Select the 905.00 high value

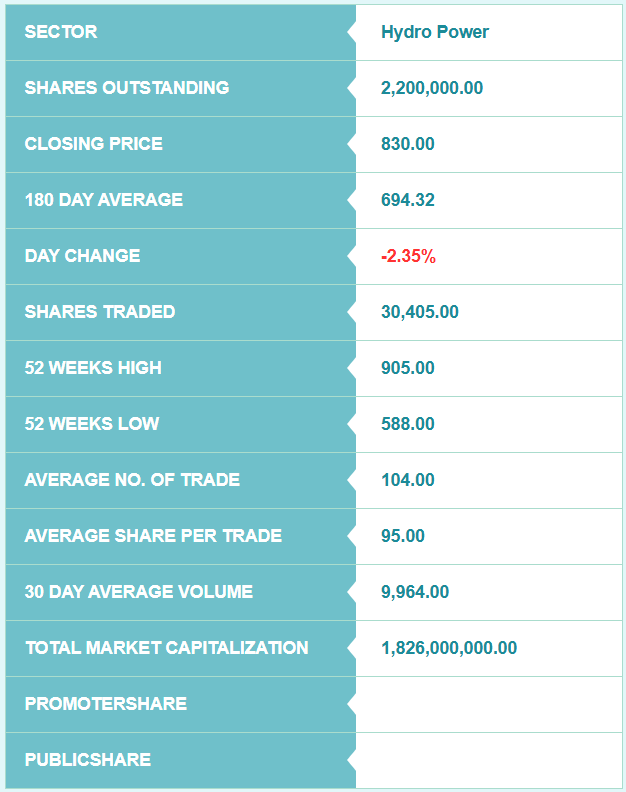pyautogui.click(x=408, y=368)
